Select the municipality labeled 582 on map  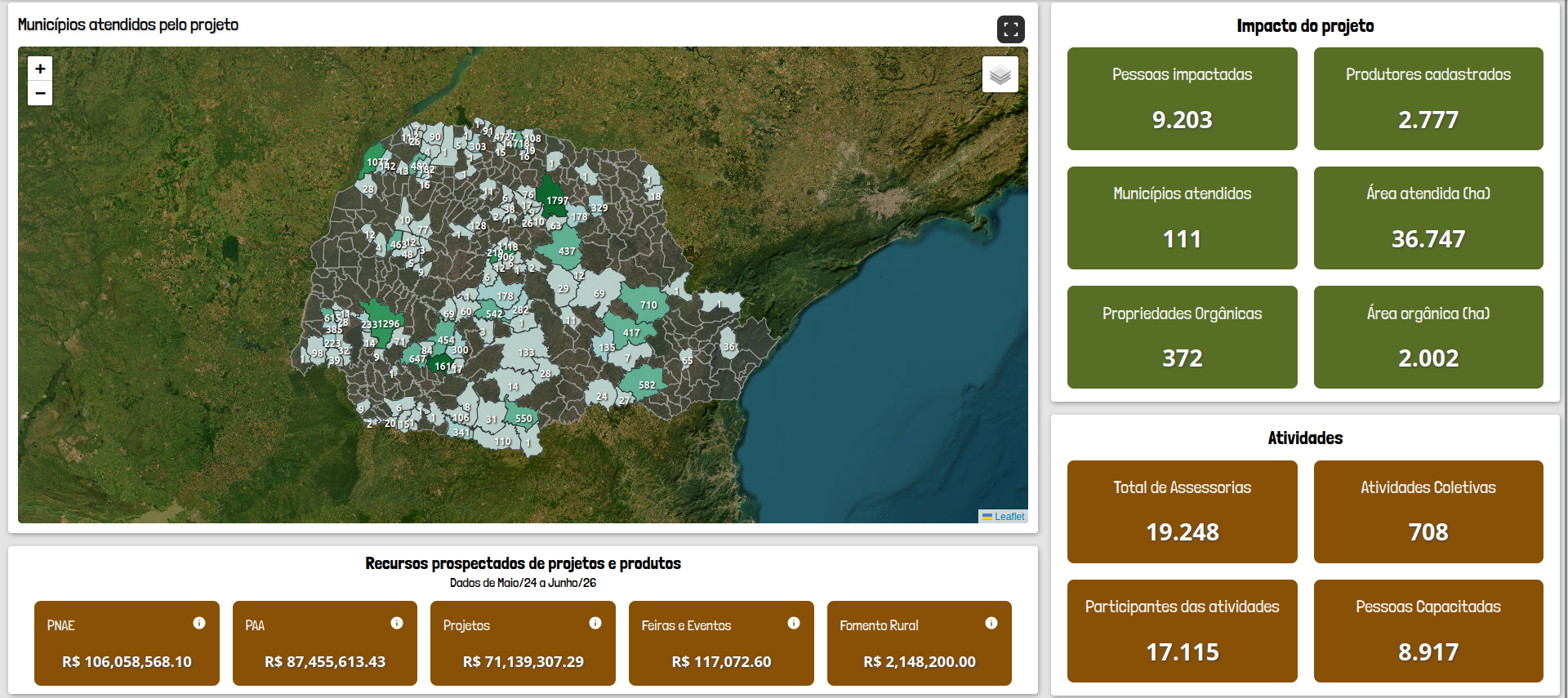tap(645, 383)
